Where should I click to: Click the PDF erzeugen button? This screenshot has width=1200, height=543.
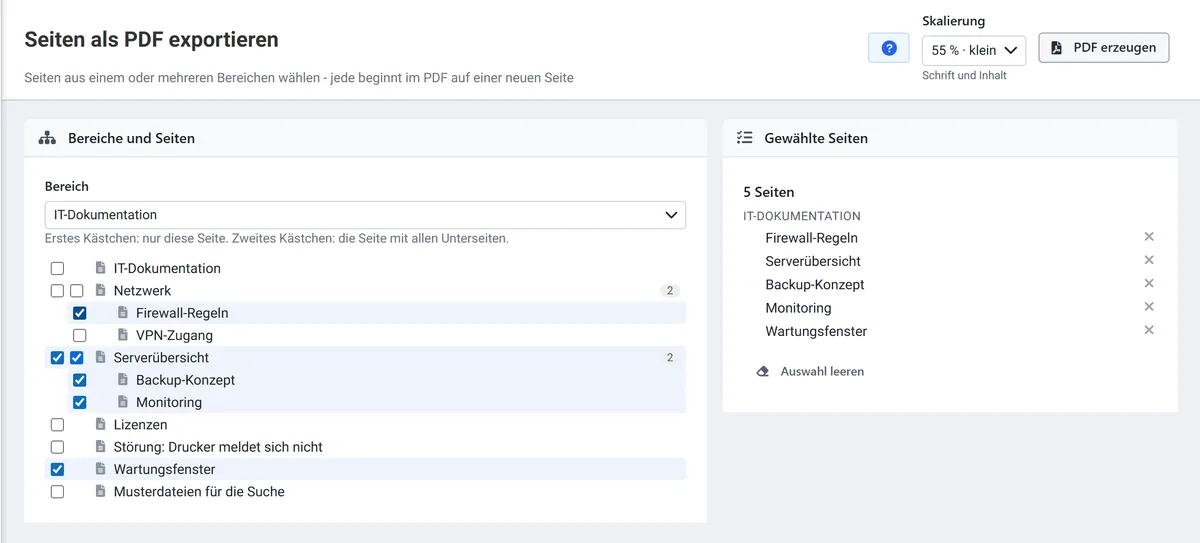click(1104, 47)
